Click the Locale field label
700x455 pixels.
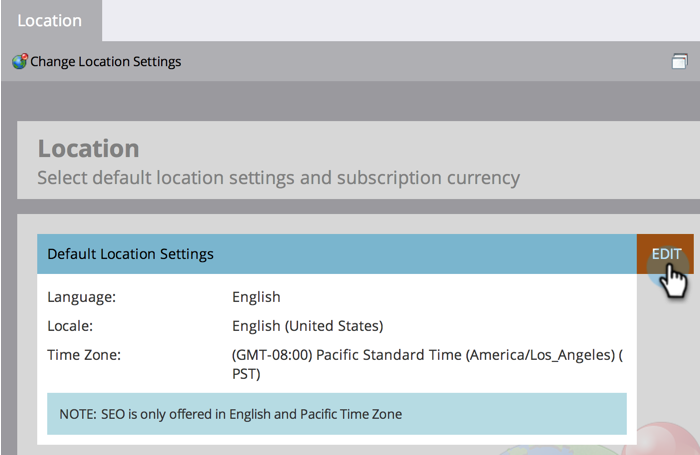70,326
